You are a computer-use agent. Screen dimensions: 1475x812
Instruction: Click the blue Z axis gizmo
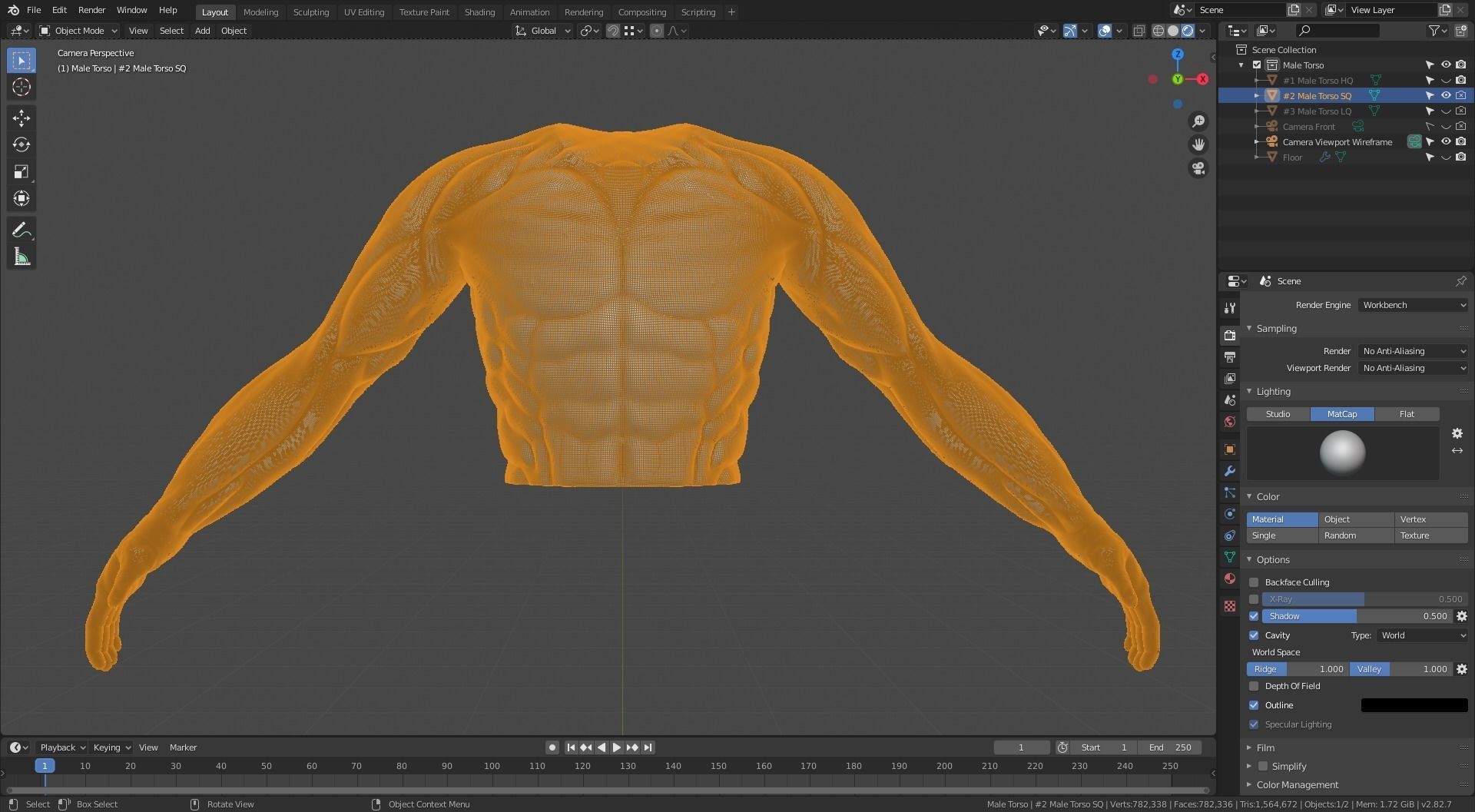point(1178,54)
